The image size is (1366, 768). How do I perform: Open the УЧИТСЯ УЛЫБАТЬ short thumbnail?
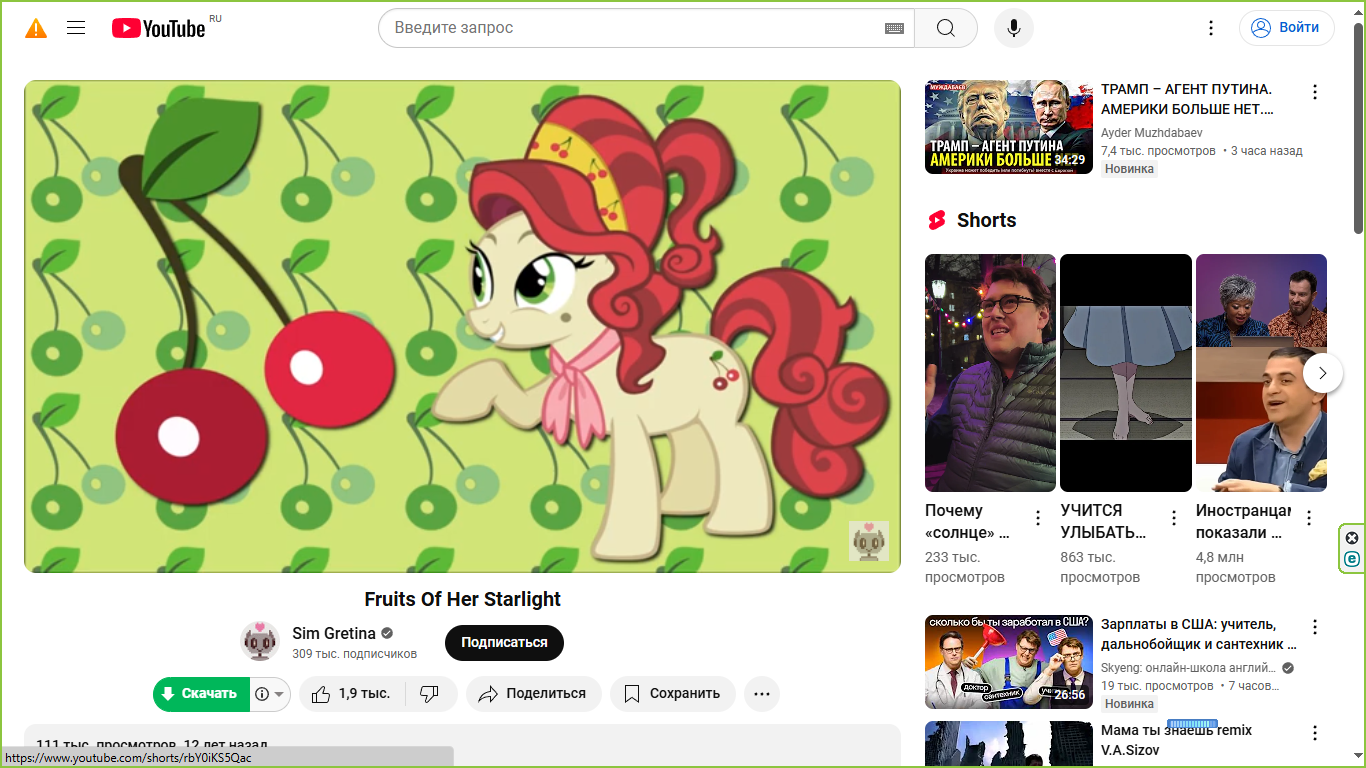1126,373
